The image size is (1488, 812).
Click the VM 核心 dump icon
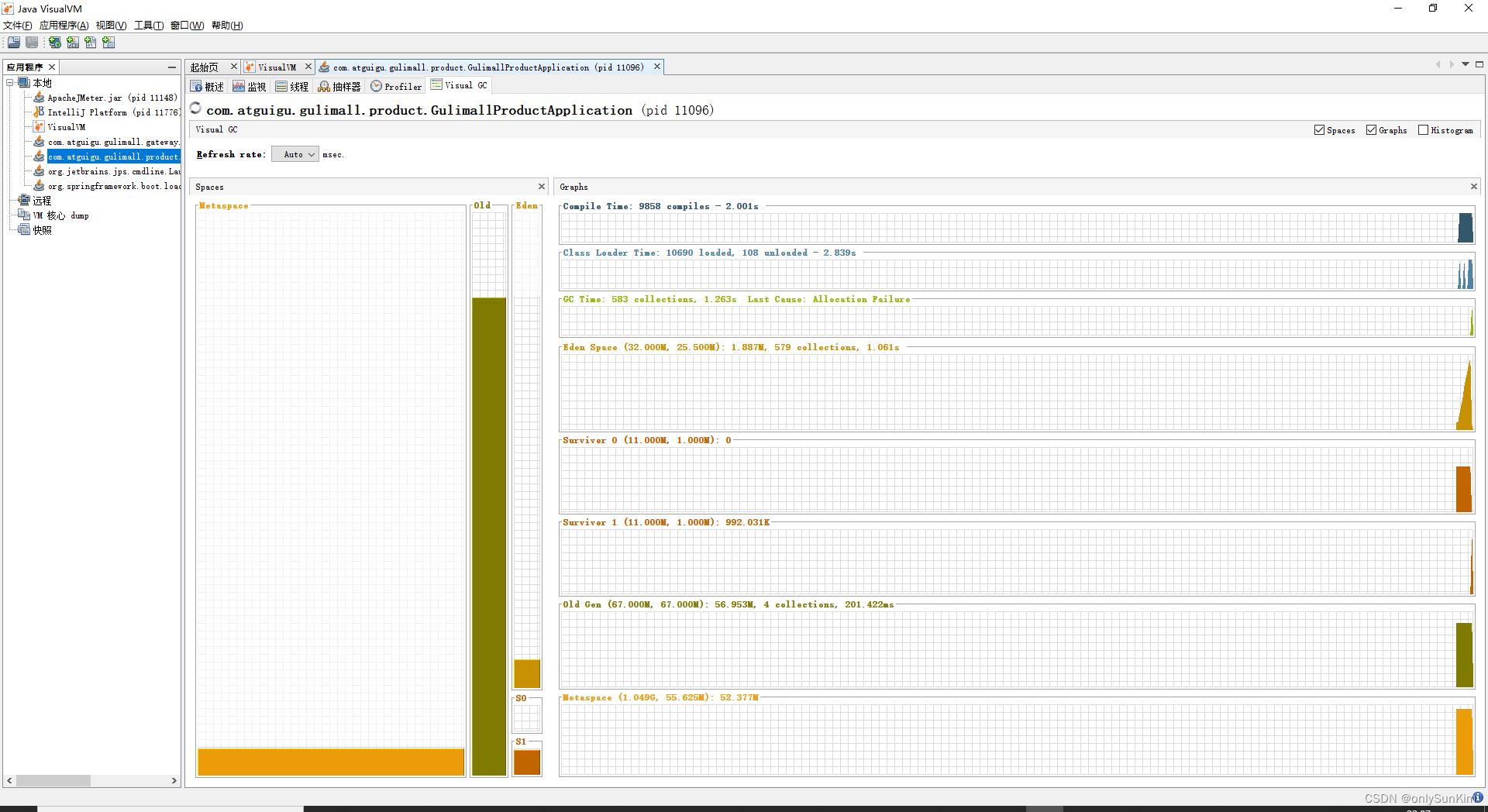tap(24, 215)
